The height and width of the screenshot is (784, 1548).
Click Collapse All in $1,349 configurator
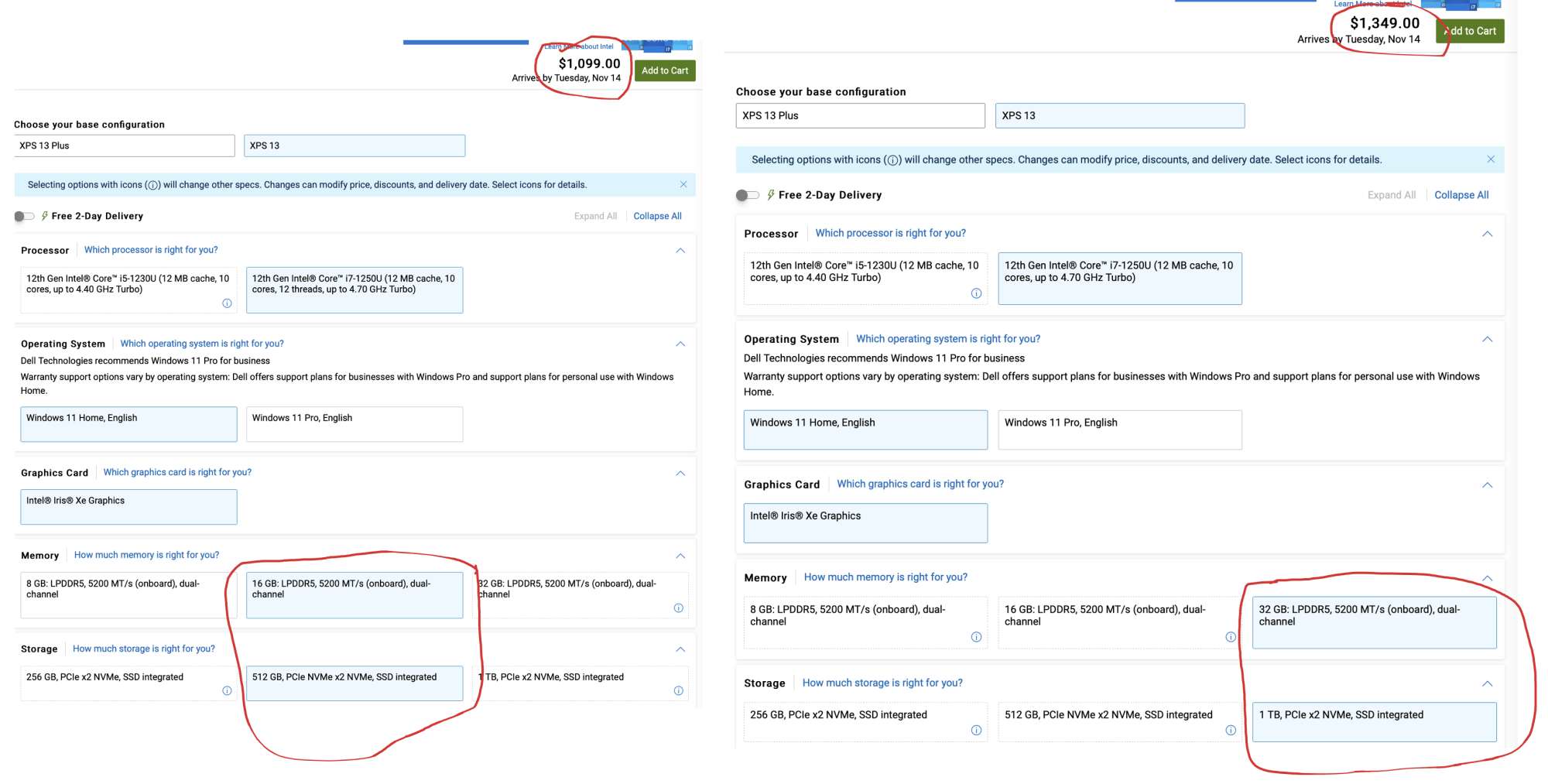[1461, 195]
